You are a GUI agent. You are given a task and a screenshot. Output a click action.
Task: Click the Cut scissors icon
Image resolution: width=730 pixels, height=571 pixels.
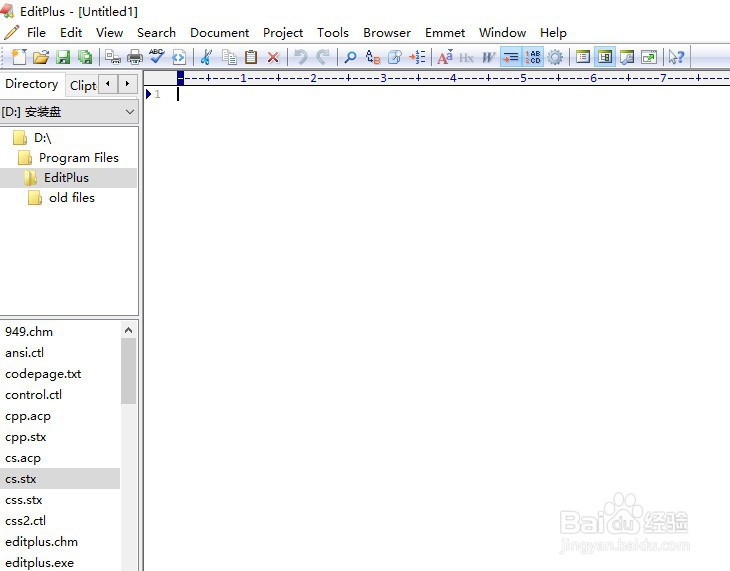[206, 57]
